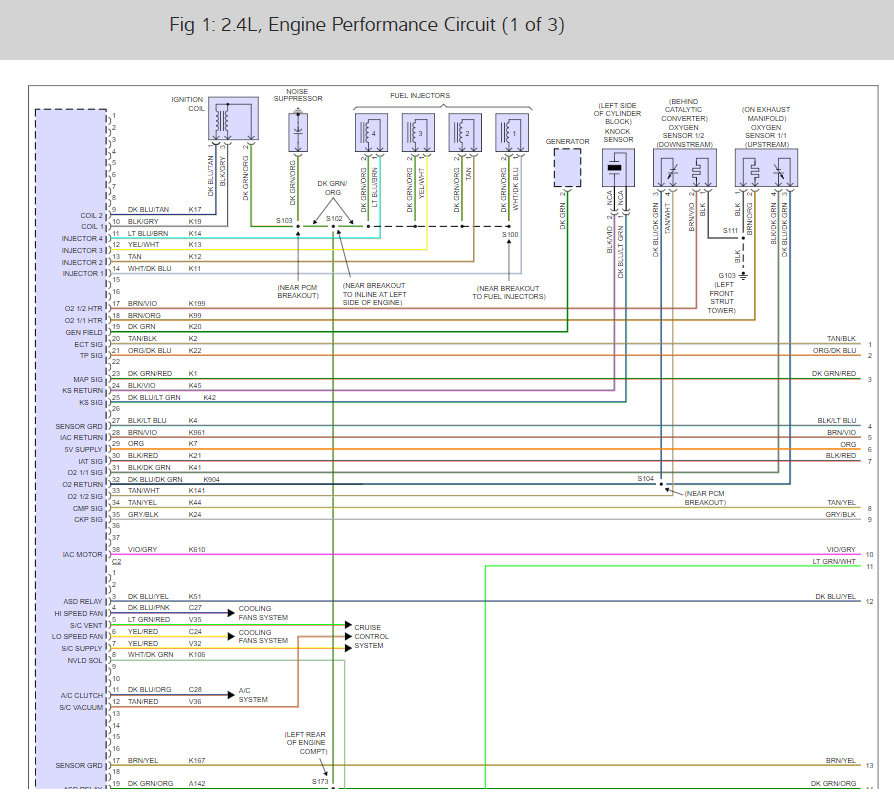The width and height of the screenshot is (894, 800).
Task: Select fuel injector number 1 symbol
Action: point(511,133)
